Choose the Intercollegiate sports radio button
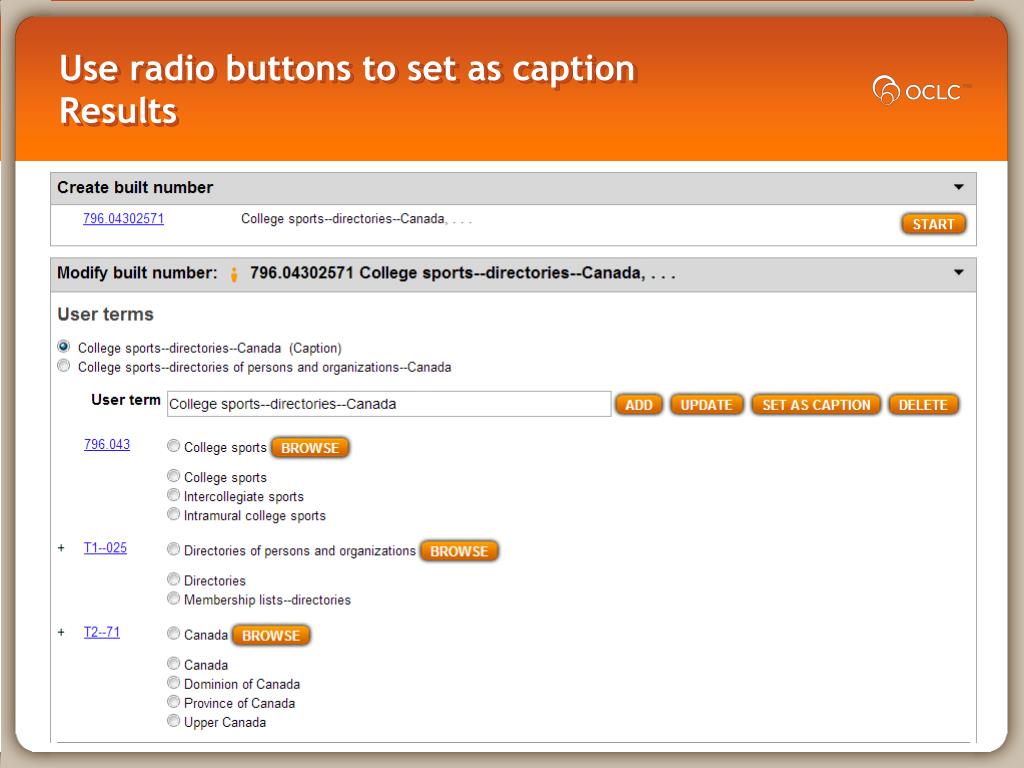This screenshot has width=1024, height=768. pyautogui.click(x=173, y=494)
